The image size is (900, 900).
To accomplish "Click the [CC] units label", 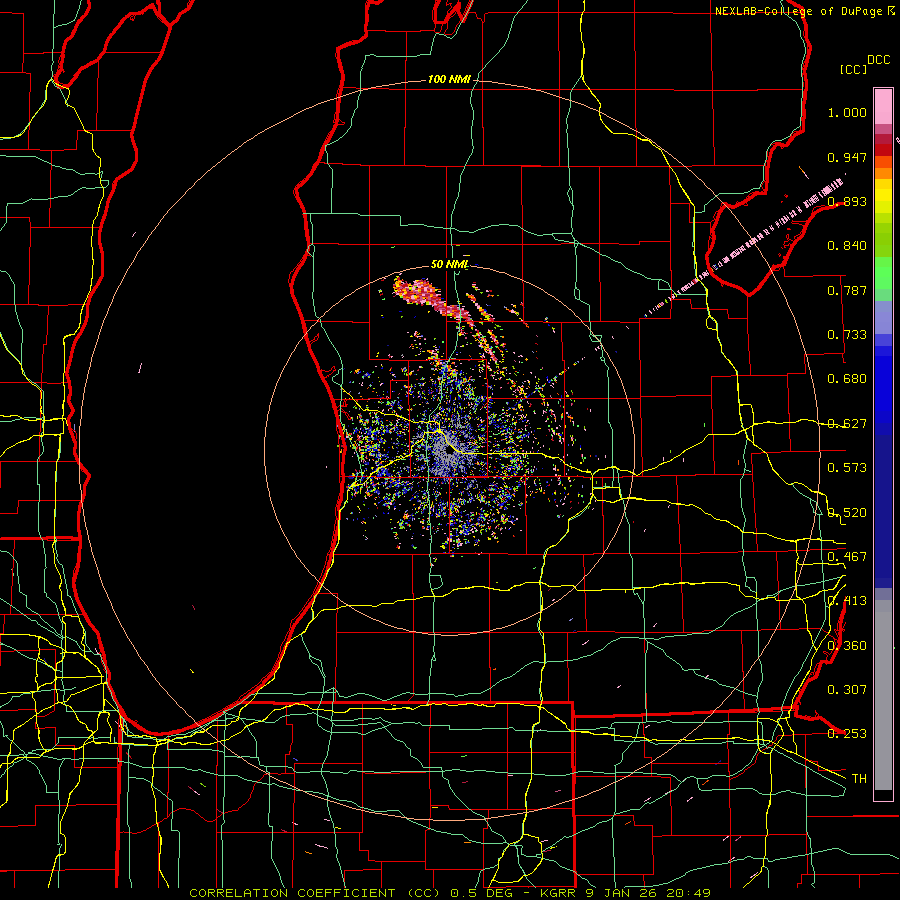I will (853, 69).
